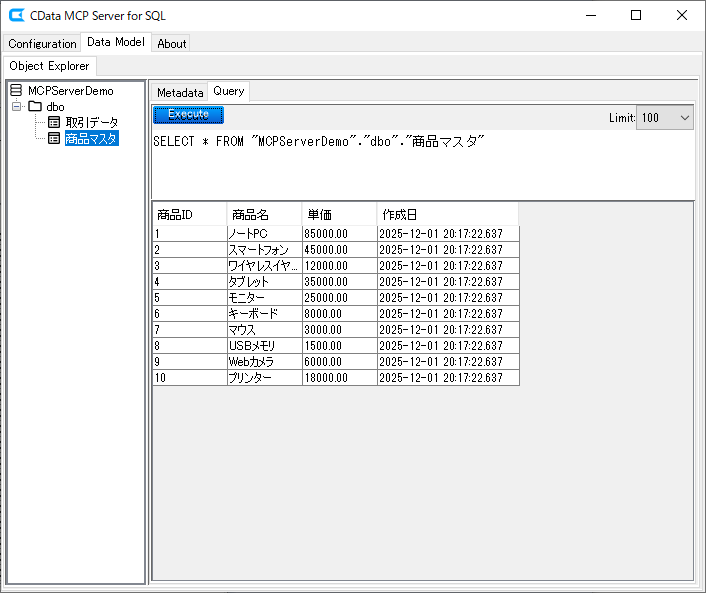
Task: Click into the SQL query text box
Action: [x=422, y=164]
